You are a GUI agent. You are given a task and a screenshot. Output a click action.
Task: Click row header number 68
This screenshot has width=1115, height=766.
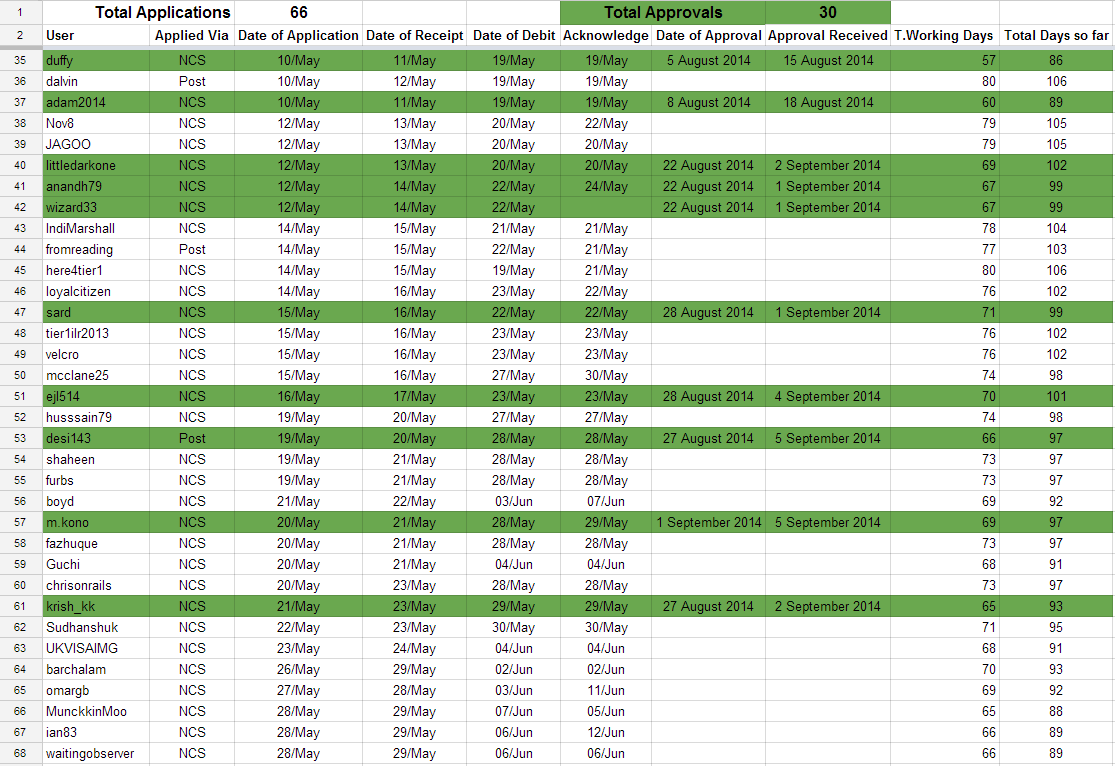click(x=20, y=753)
